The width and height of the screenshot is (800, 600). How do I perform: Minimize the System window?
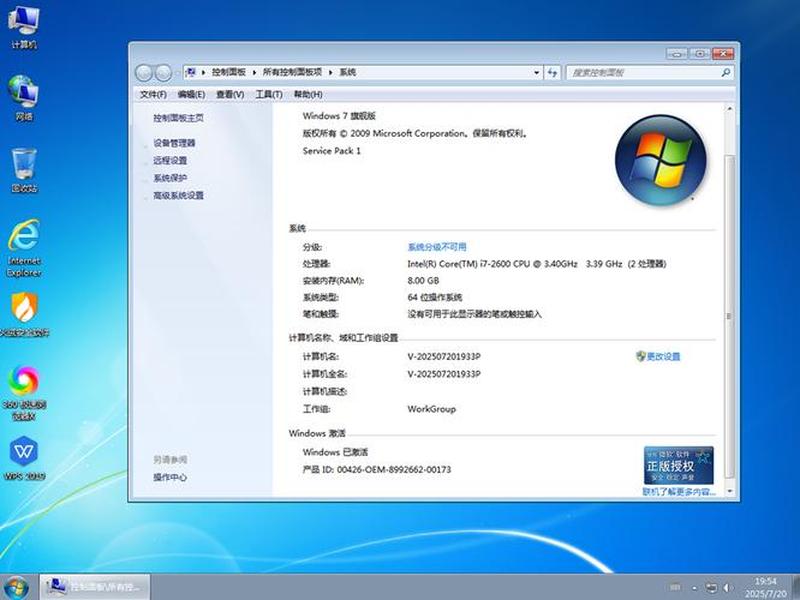[677, 53]
